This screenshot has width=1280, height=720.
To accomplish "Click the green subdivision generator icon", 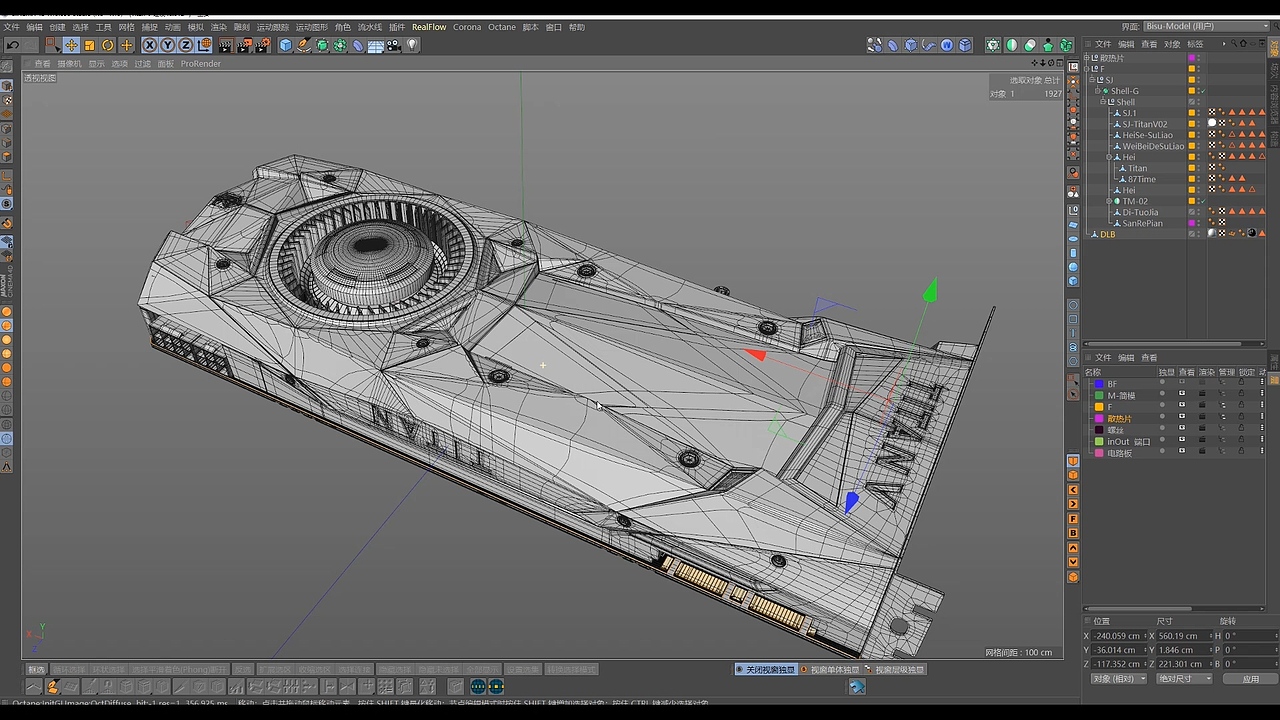I will (323, 45).
